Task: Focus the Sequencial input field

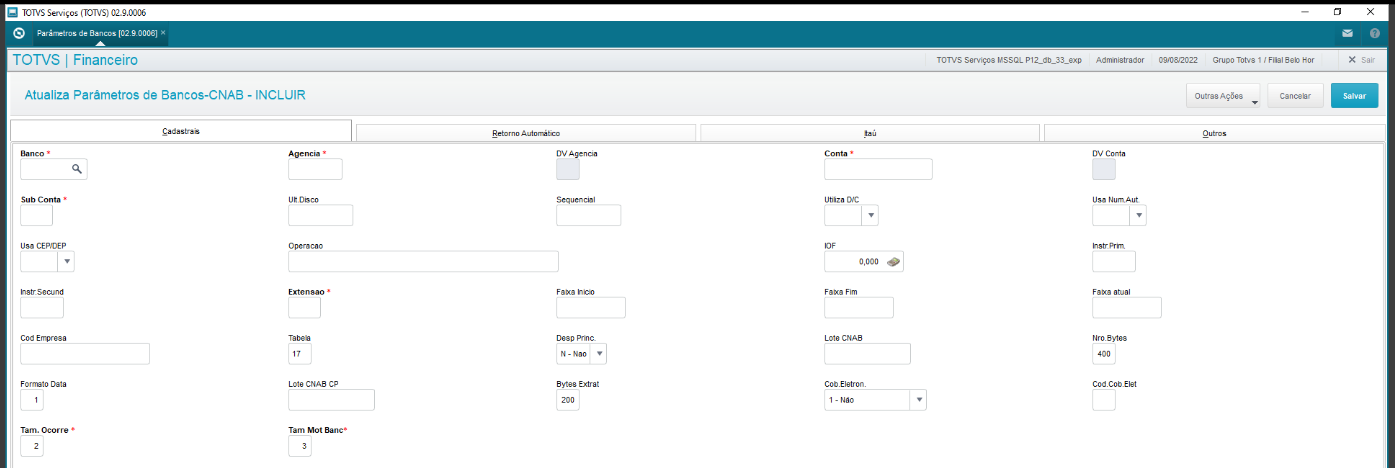Action: pos(588,215)
